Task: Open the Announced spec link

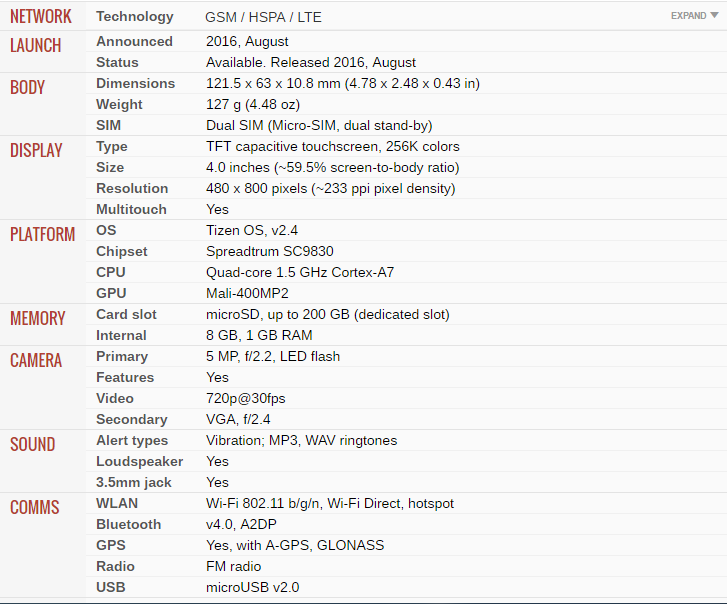Action: [x=134, y=41]
